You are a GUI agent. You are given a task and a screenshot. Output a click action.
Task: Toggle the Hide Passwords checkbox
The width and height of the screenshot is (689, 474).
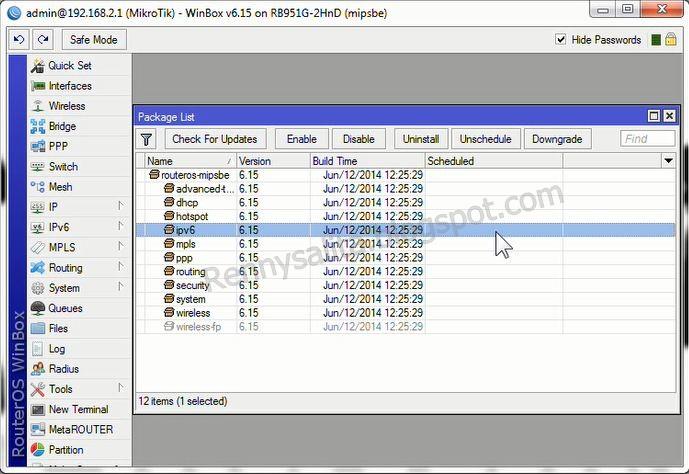(x=561, y=40)
